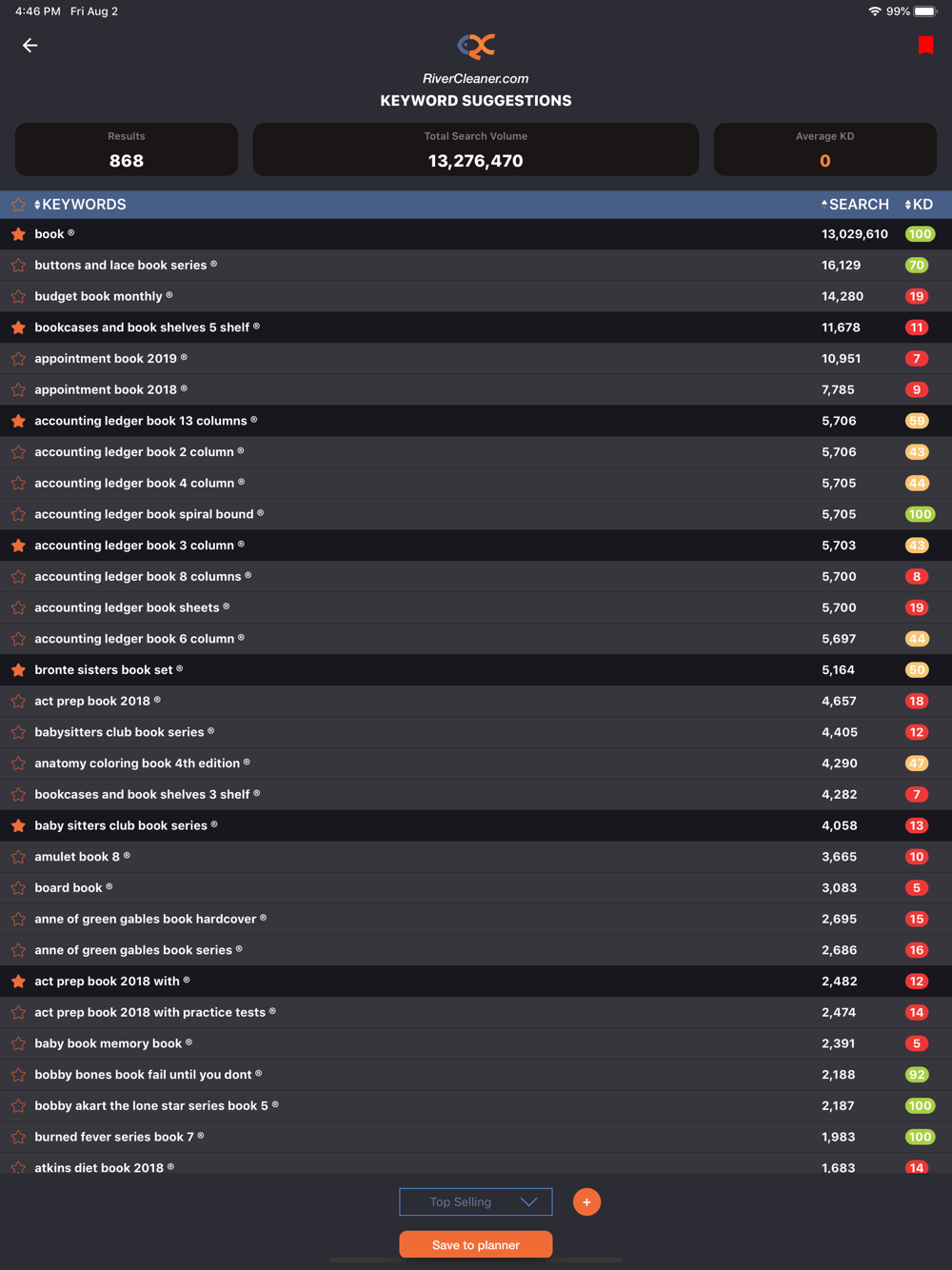This screenshot has height=1270, width=952.
Task: Tap the green 100 KD badge for 'book'
Action: pyautogui.click(x=920, y=234)
